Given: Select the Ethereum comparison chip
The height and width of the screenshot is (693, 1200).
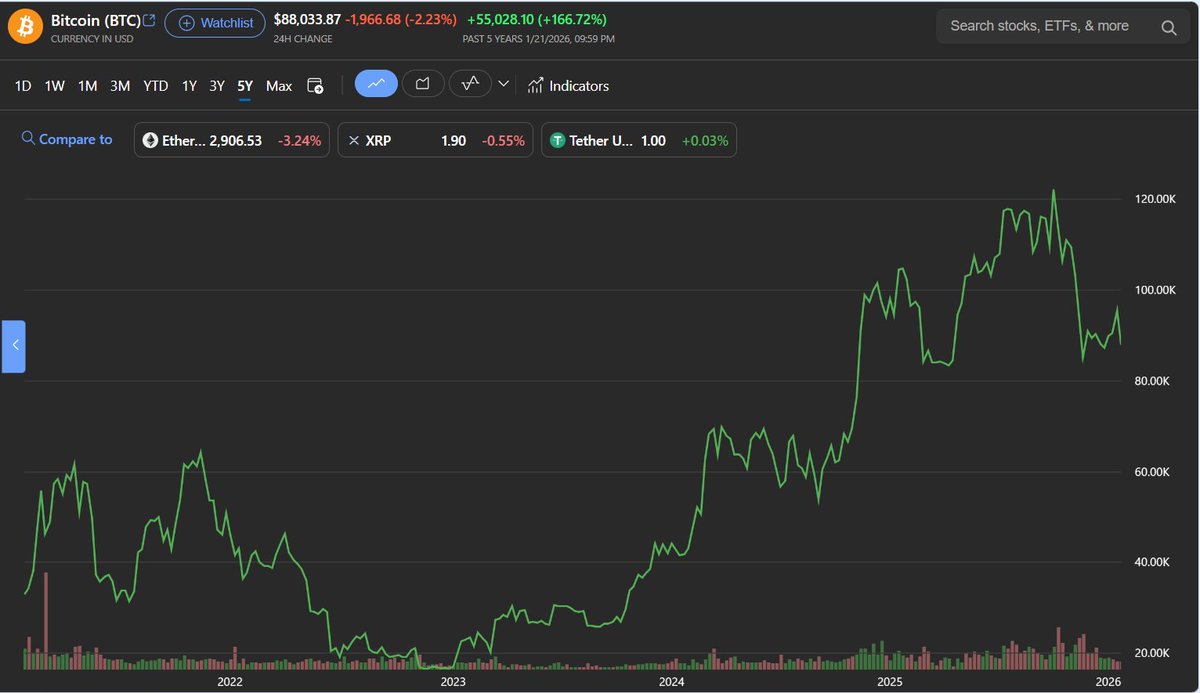Looking at the screenshot, I should (232, 141).
